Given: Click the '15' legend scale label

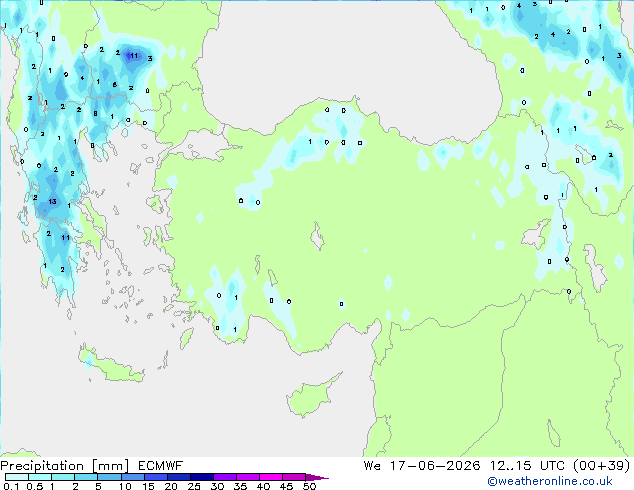Looking at the screenshot, I should (x=148, y=486).
